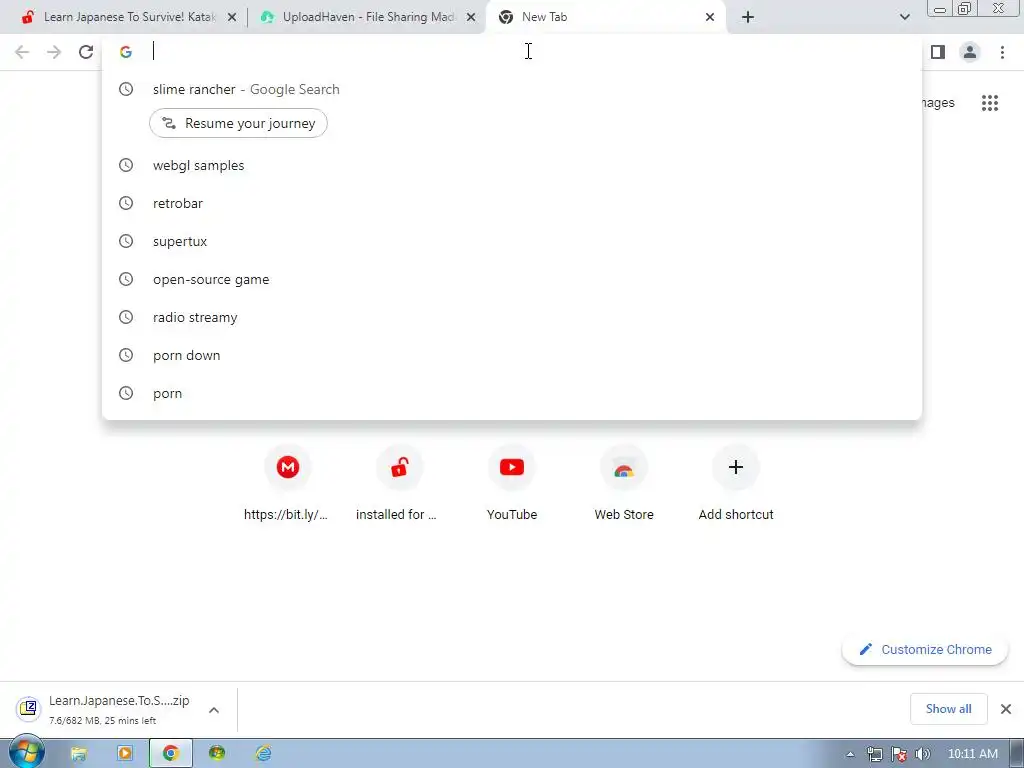Click the network tray icon
Image resolution: width=1024 pixels, height=768 pixels.
click(874, 754)
